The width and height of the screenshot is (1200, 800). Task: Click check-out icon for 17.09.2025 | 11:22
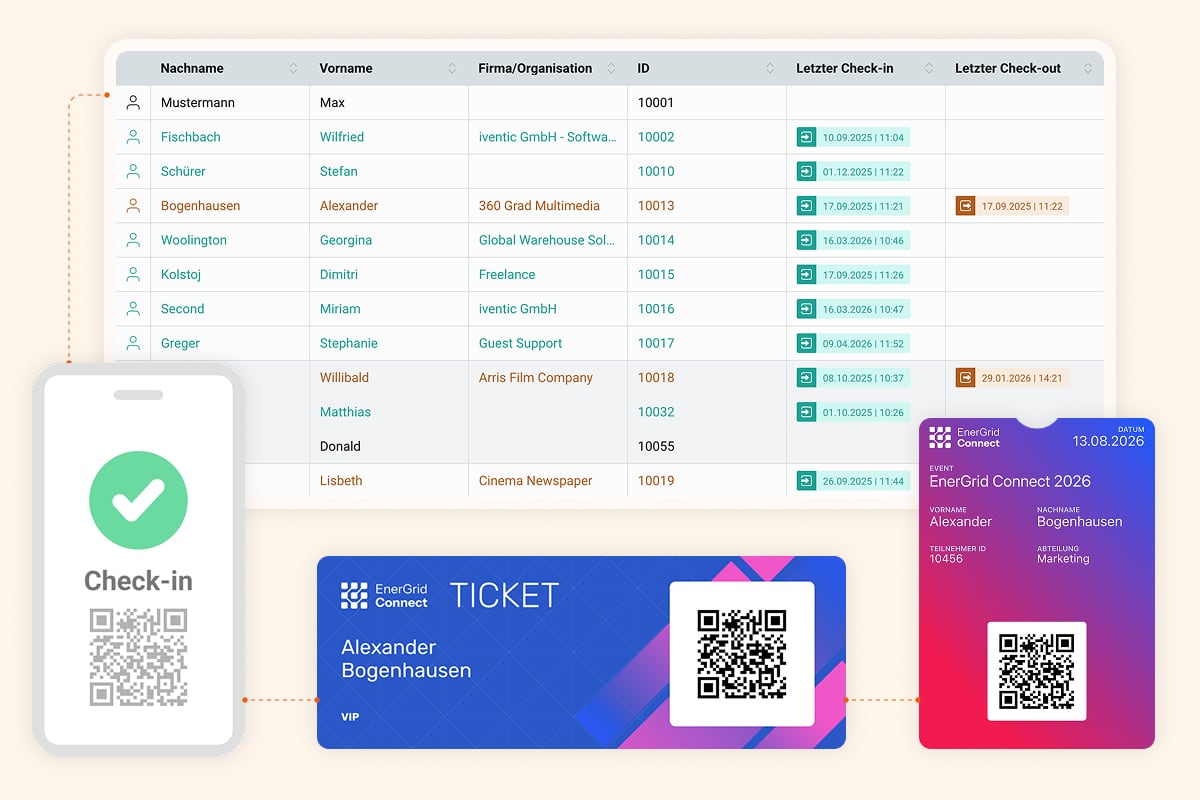click(965, 206)
